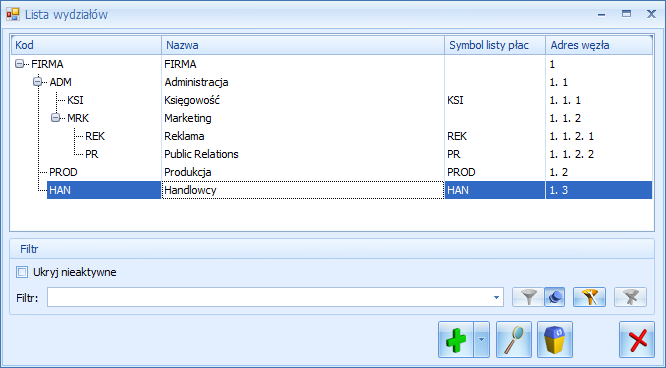Open the Filtr combo box dropdown arrow

click(x=496, y=297)
